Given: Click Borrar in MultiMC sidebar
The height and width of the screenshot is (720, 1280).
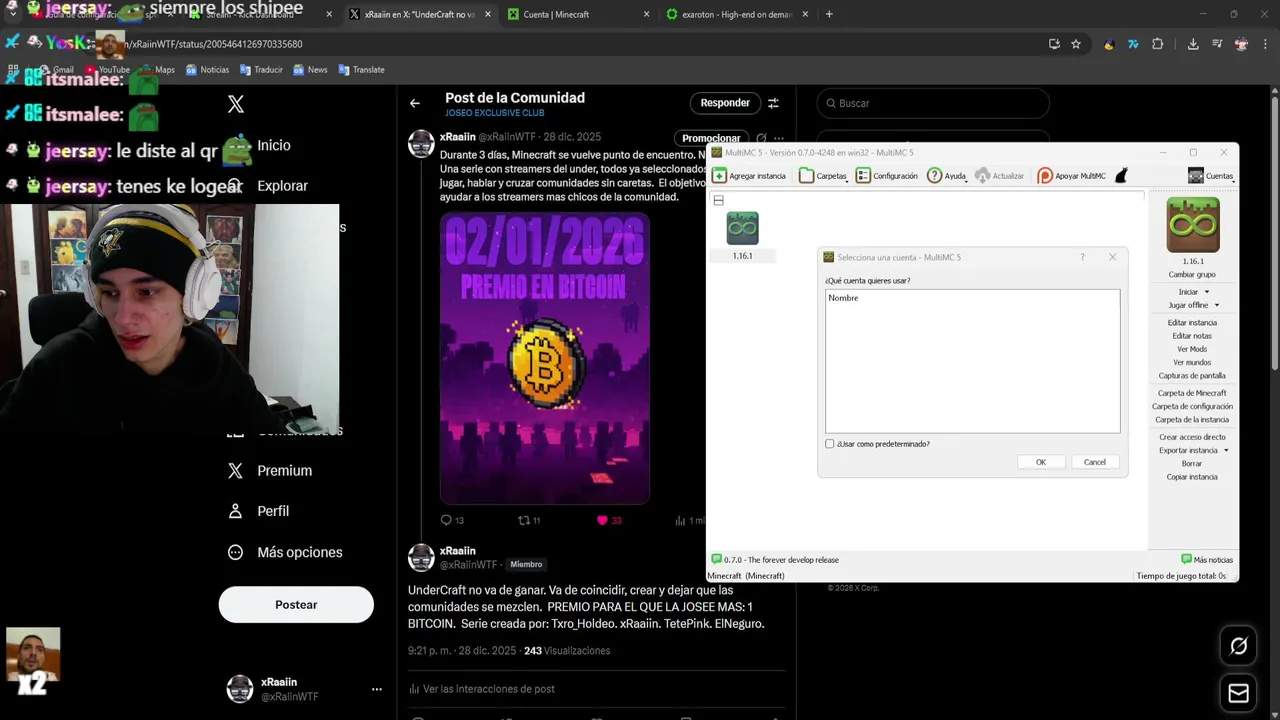Looking at the screenshot, I should pos(1192,464).
